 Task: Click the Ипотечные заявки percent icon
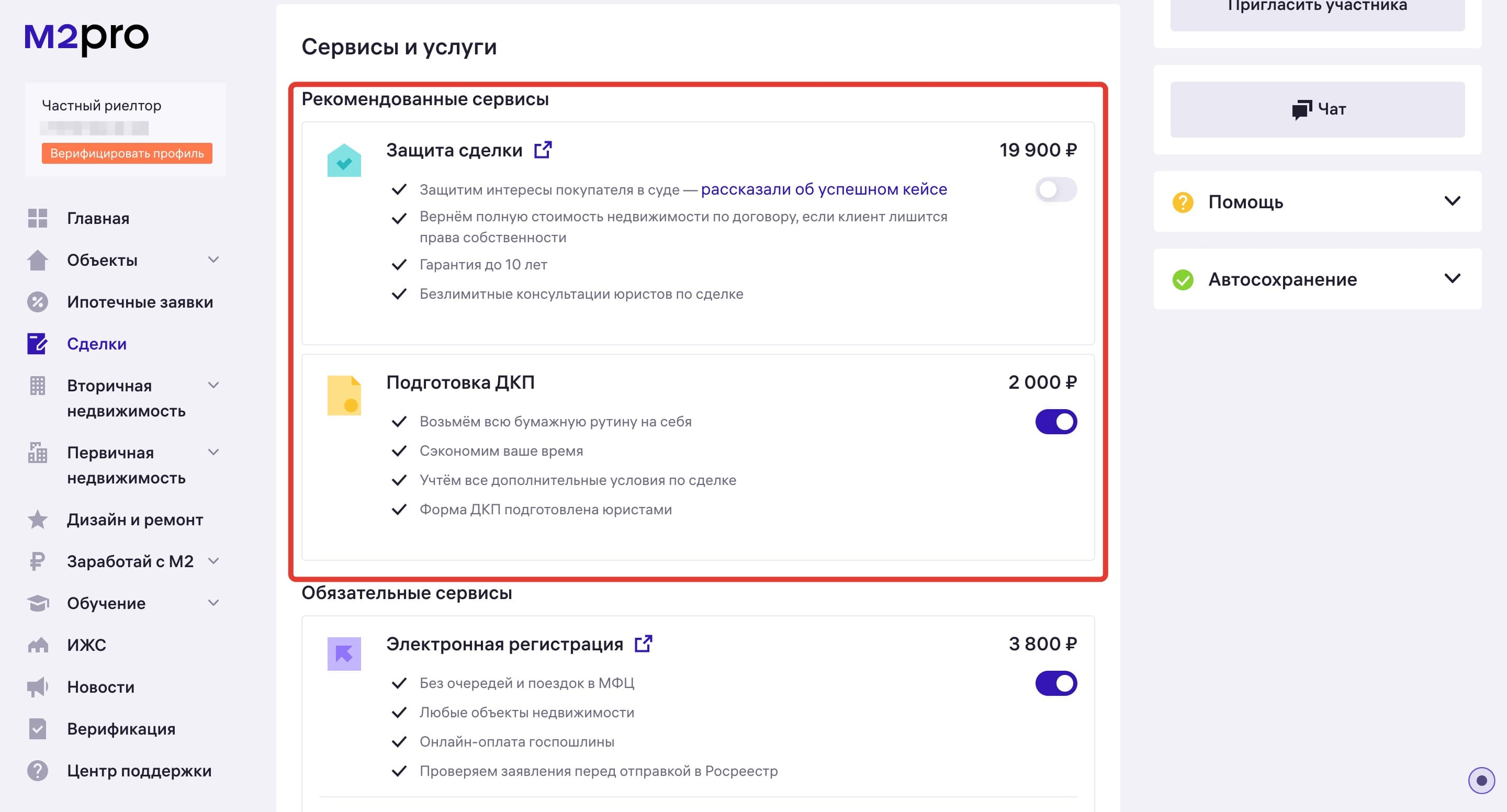pyautogui.click(x=38, y=302)
